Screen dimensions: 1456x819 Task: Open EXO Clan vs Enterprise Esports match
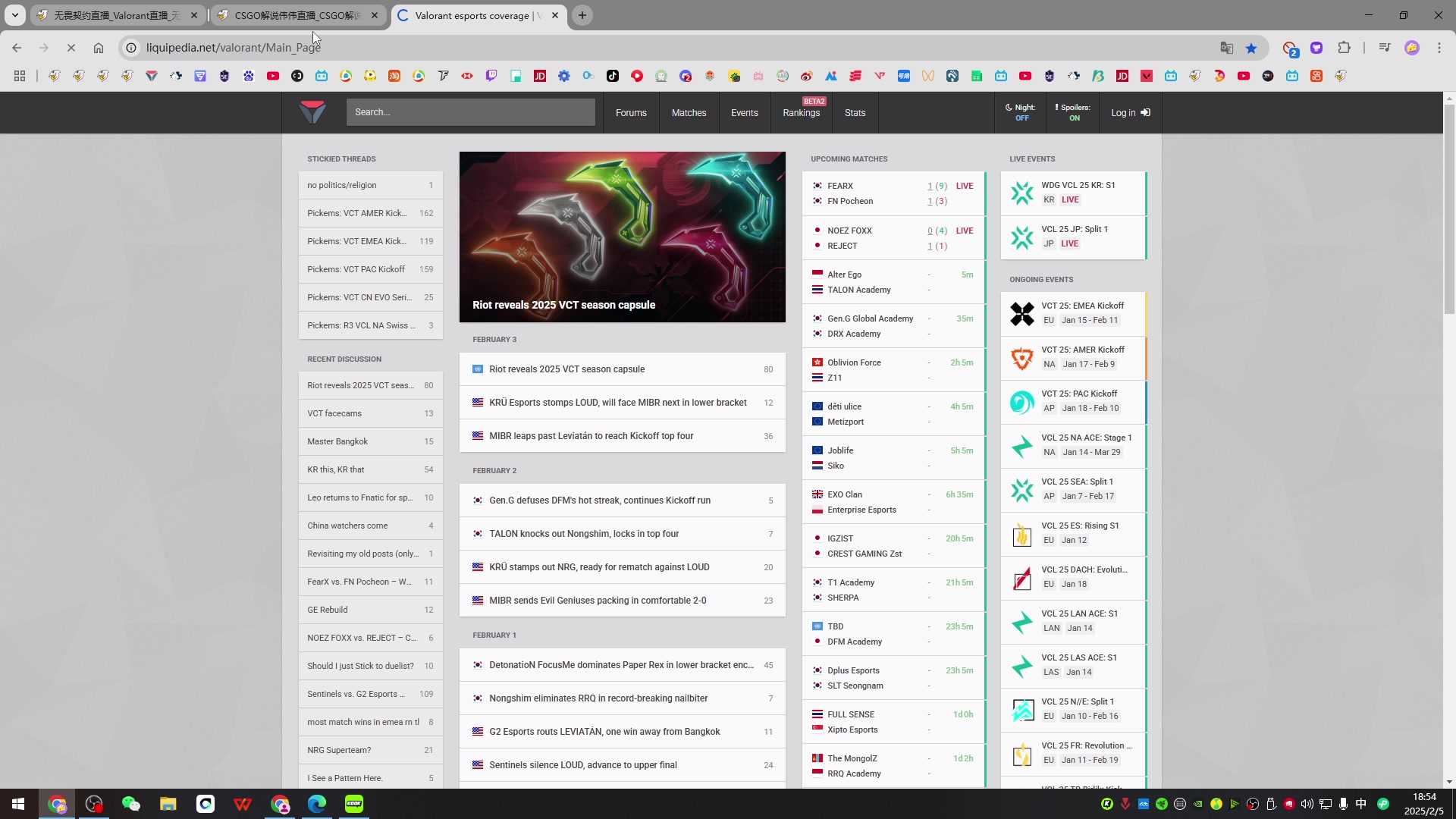[x=893, y=502]
